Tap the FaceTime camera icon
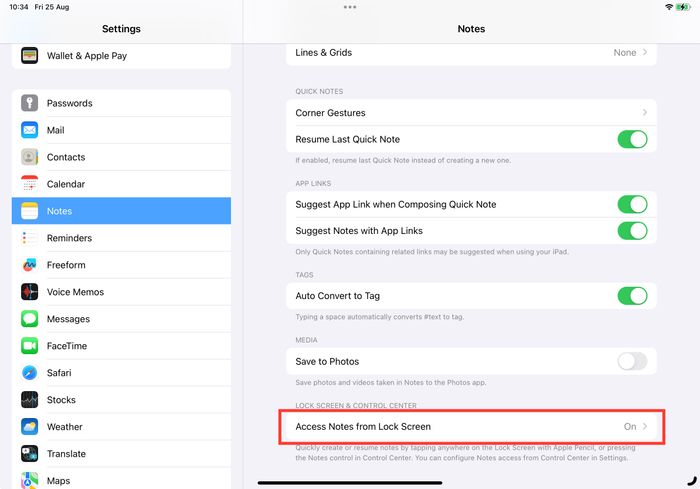The image size is (700, 489). point(30,346)
